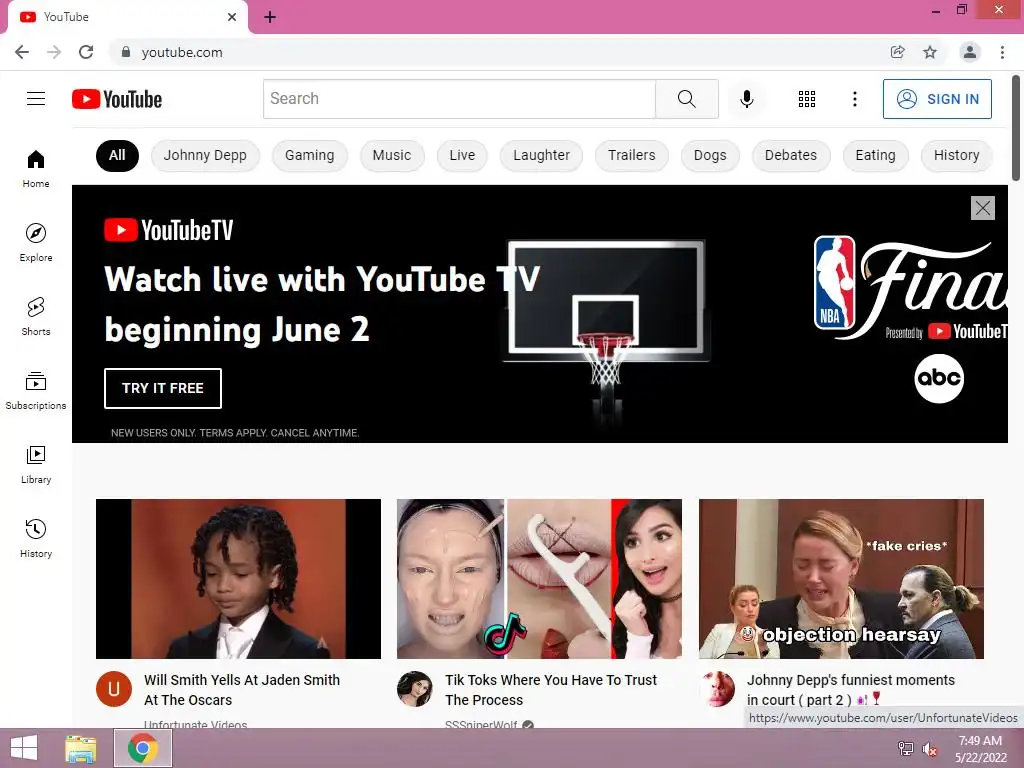Click the browser back arrow
1024x768 pixels.
pos(22,52)
